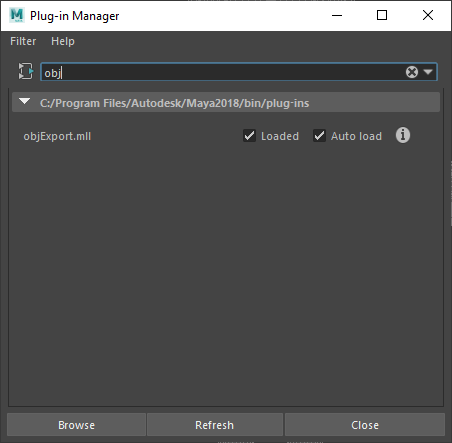Image resolution: width=452 pixels, height=443 pixels.
Task: Close the window using the title bar X
Action: click(428, 15)
